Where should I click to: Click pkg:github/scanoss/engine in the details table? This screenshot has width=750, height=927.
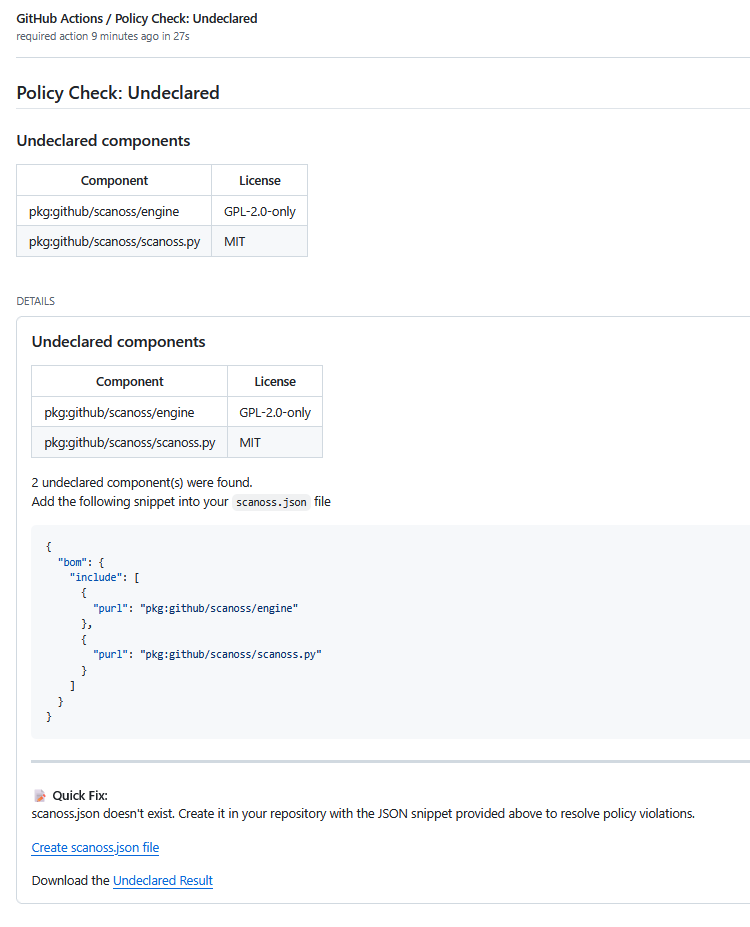coord(119,412)
